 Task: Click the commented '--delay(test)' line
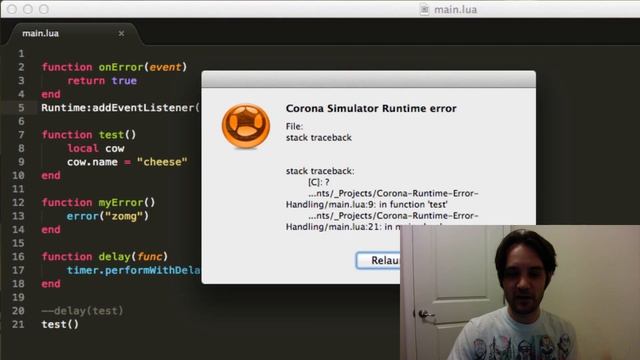point(82,311)
